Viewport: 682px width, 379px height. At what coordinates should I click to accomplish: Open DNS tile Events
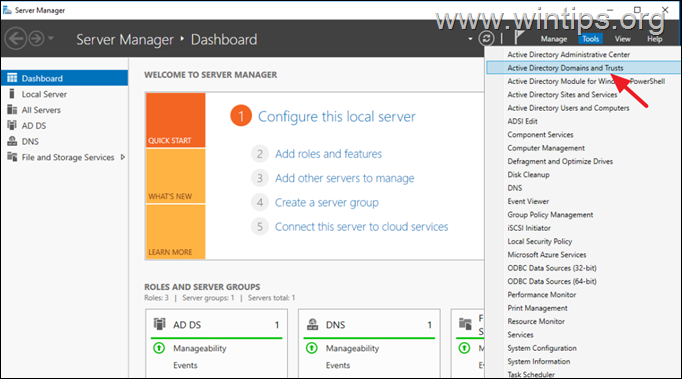tap(338, 365)
